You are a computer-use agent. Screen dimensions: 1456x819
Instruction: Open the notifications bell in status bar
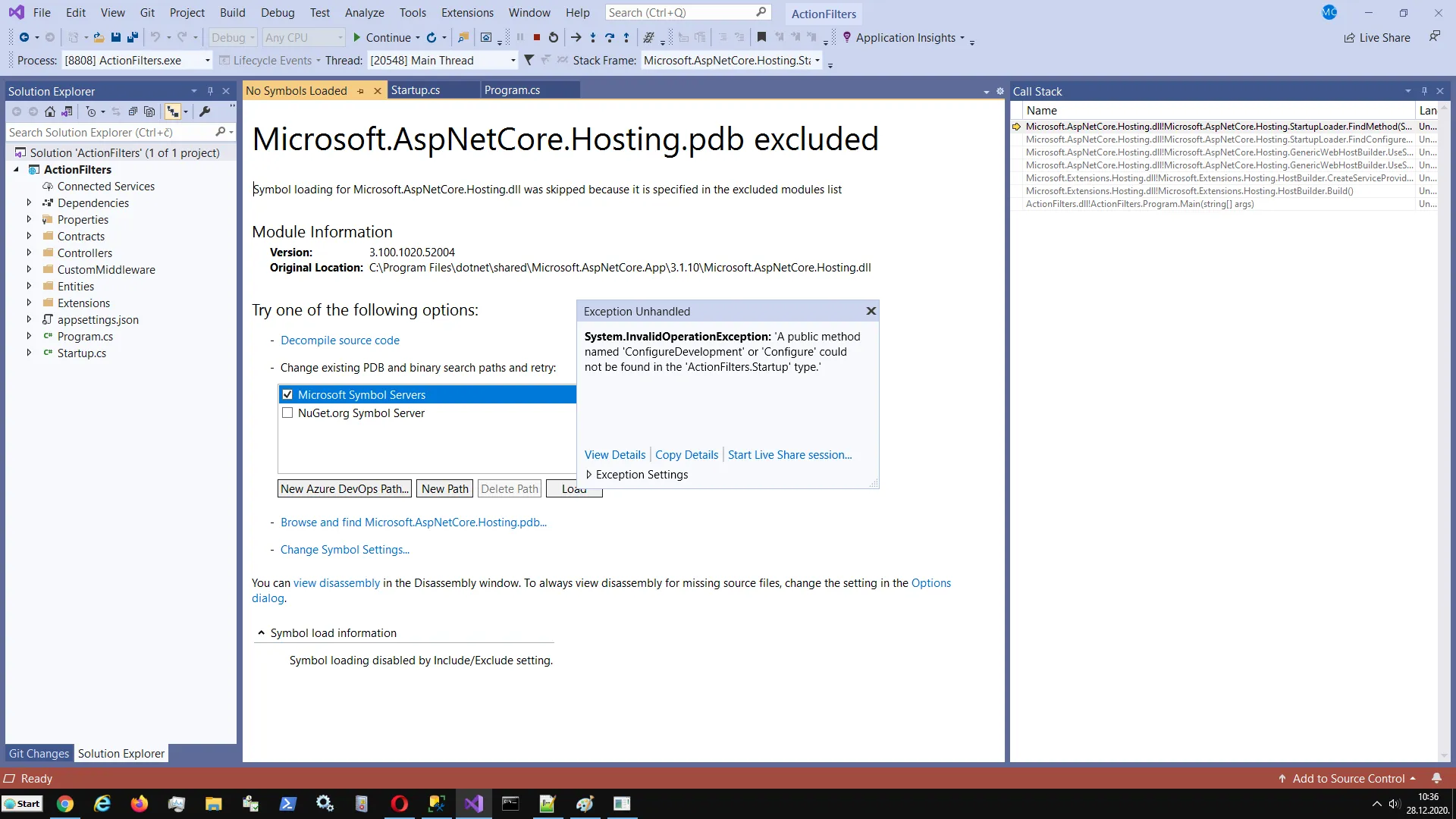point(1436,779)
